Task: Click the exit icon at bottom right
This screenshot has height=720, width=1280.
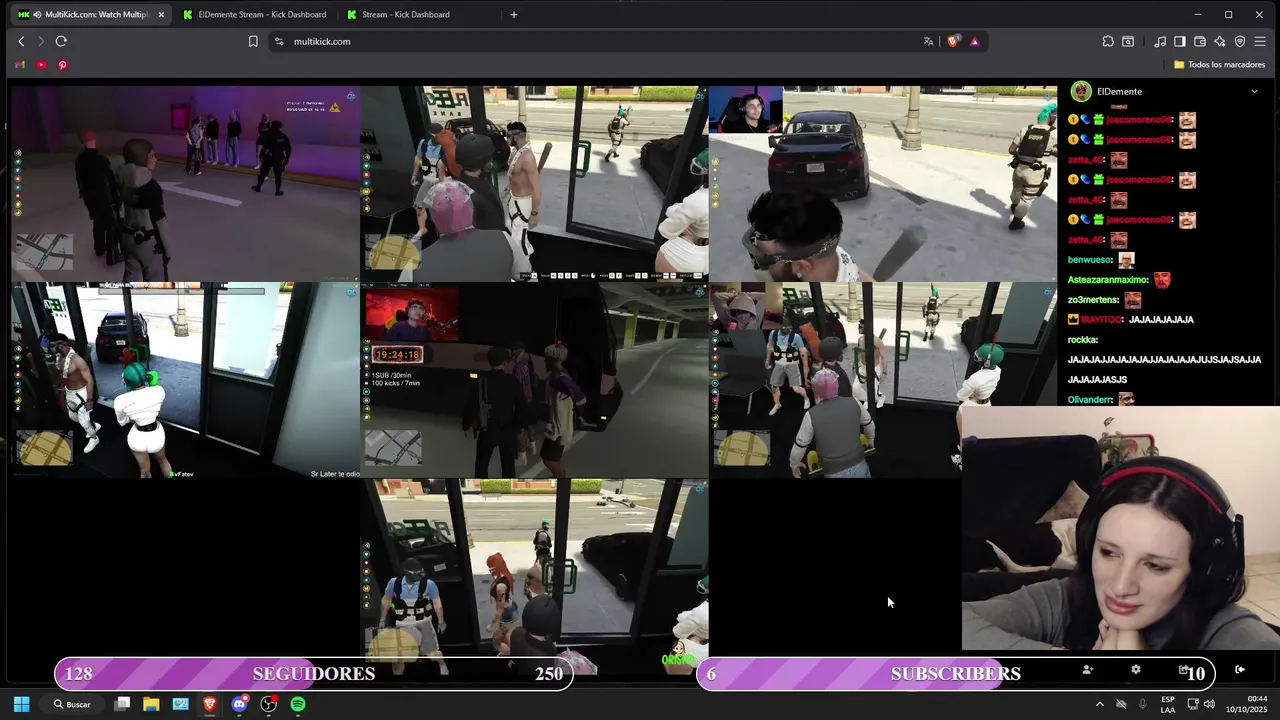Action: tap(1240, 670)
